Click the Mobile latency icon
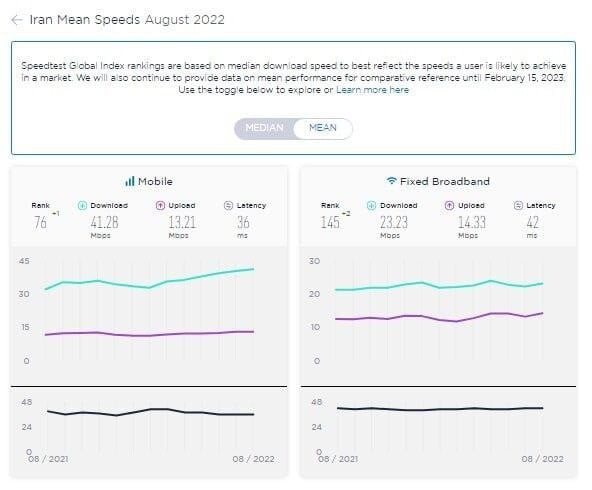Image resolution: width=592 pixels, height=490 pixels. pyautogui.click(x=228, y=205)
